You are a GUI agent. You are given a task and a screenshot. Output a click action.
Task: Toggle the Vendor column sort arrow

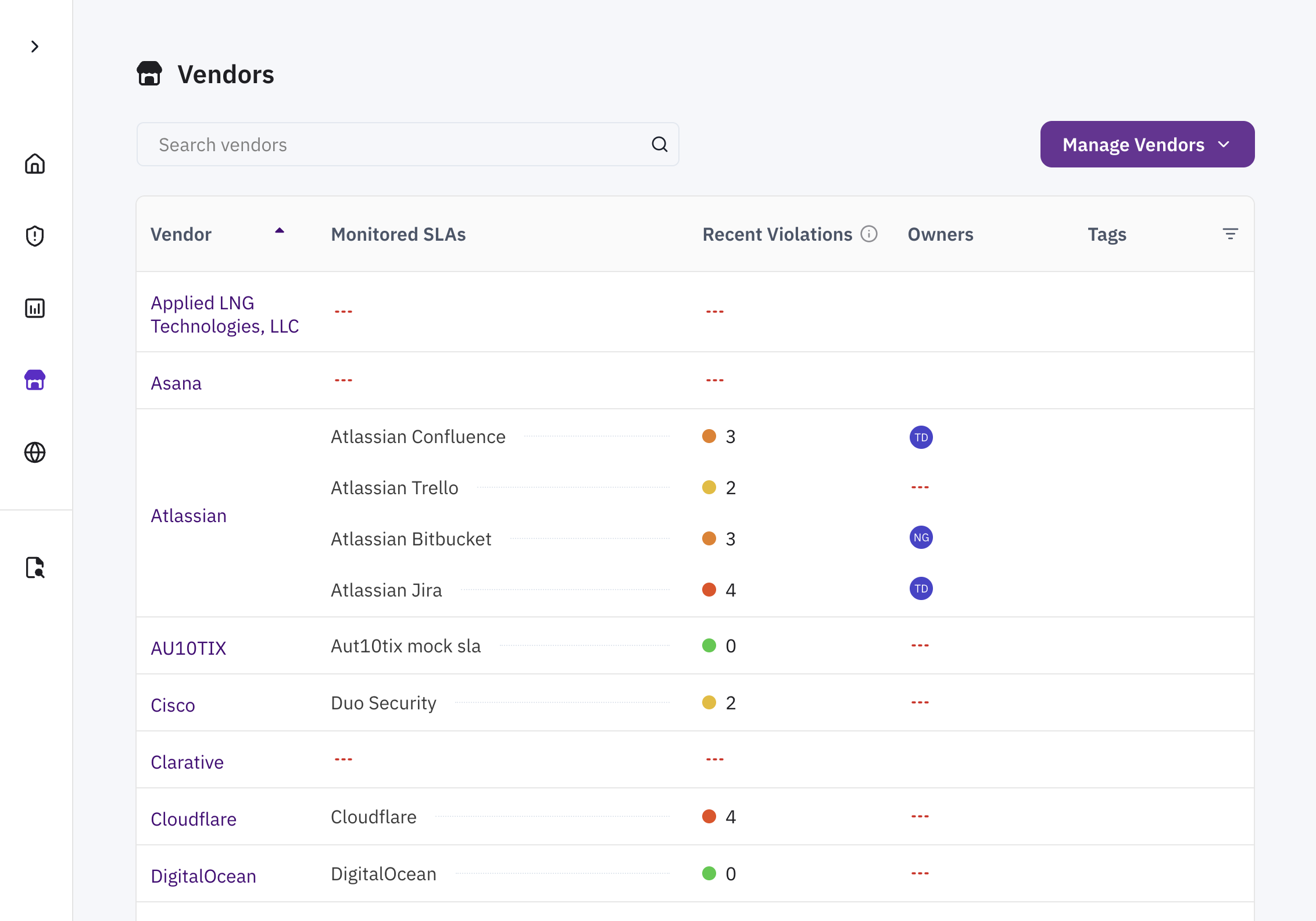tap(280, 231)
